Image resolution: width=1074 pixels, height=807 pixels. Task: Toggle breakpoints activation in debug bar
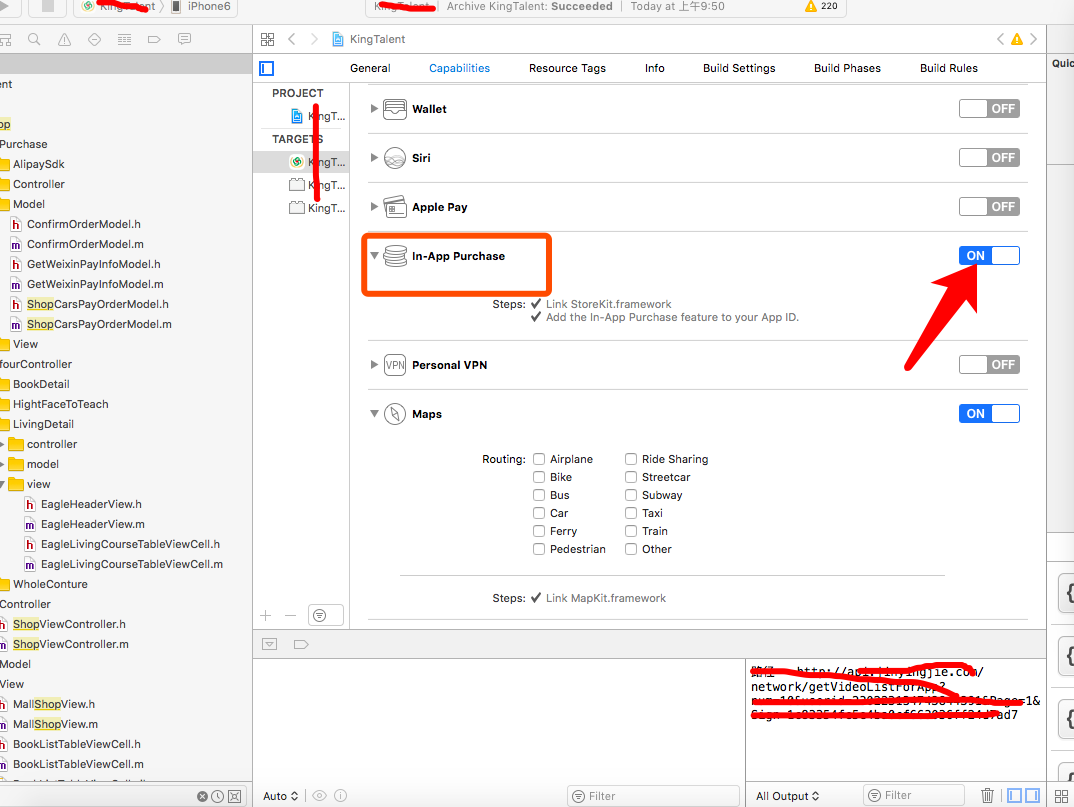tap(301, 644)
